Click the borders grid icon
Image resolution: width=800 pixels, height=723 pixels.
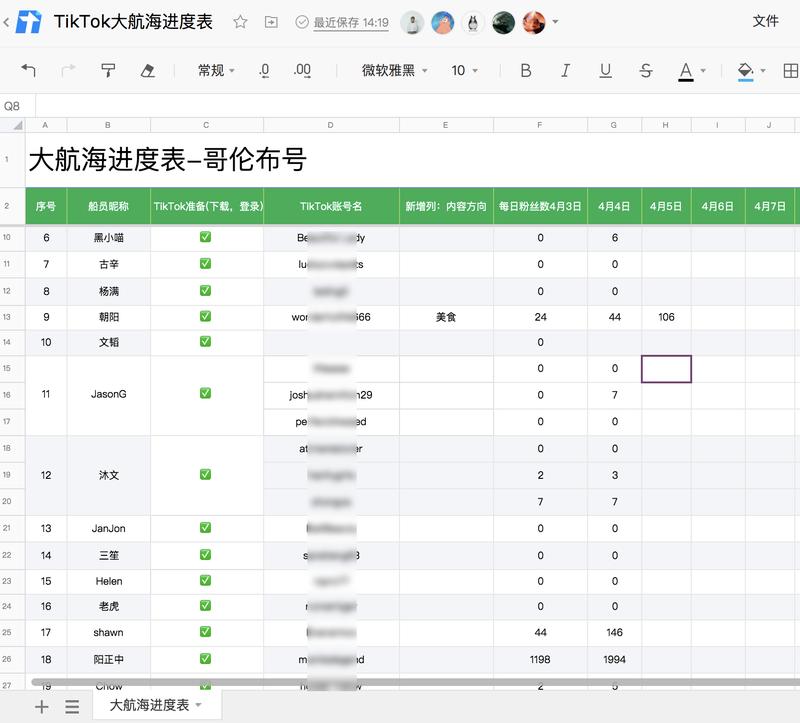click(x=790, y=70)
